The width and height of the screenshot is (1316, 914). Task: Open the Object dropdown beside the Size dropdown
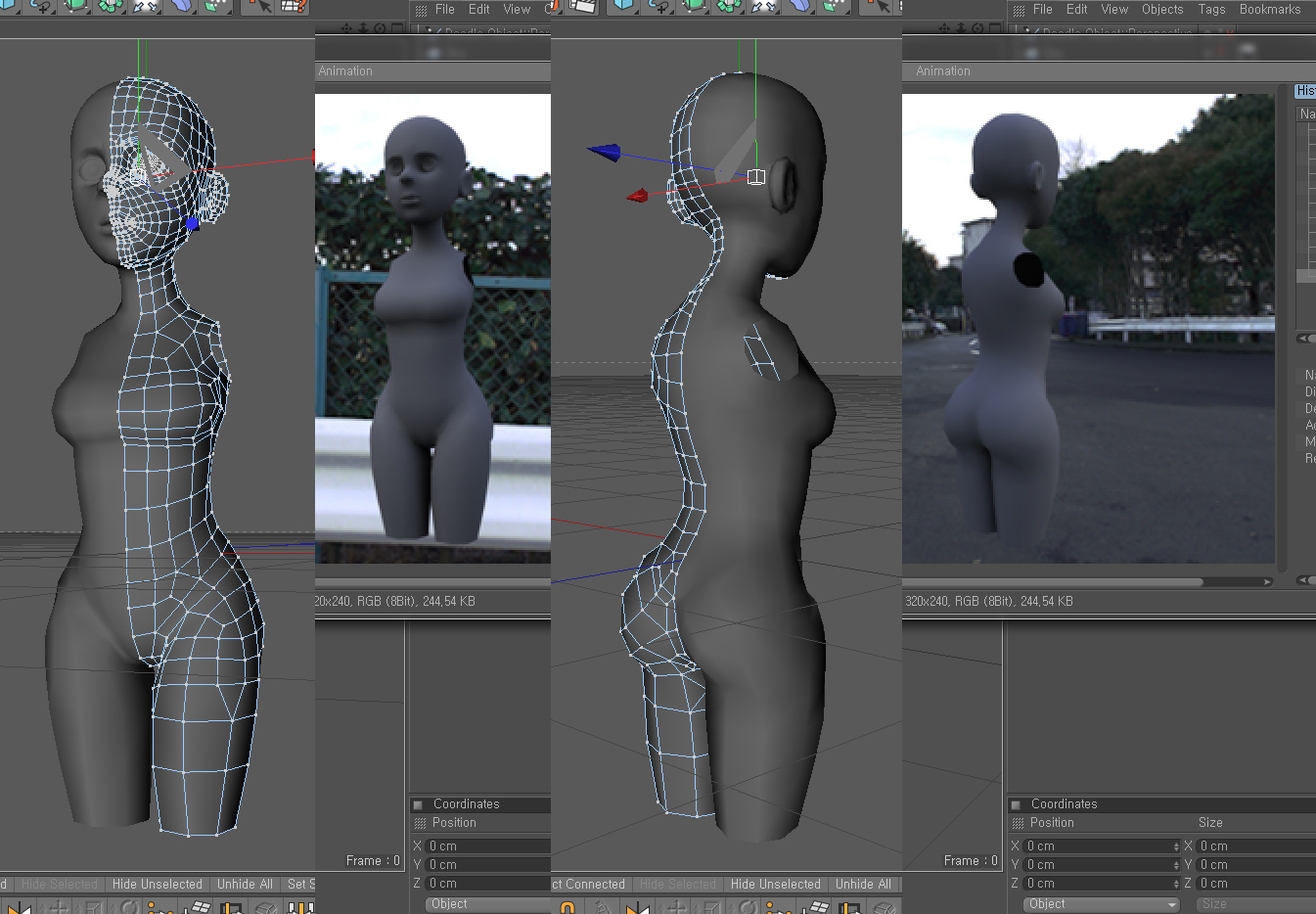click(1102, 904)
